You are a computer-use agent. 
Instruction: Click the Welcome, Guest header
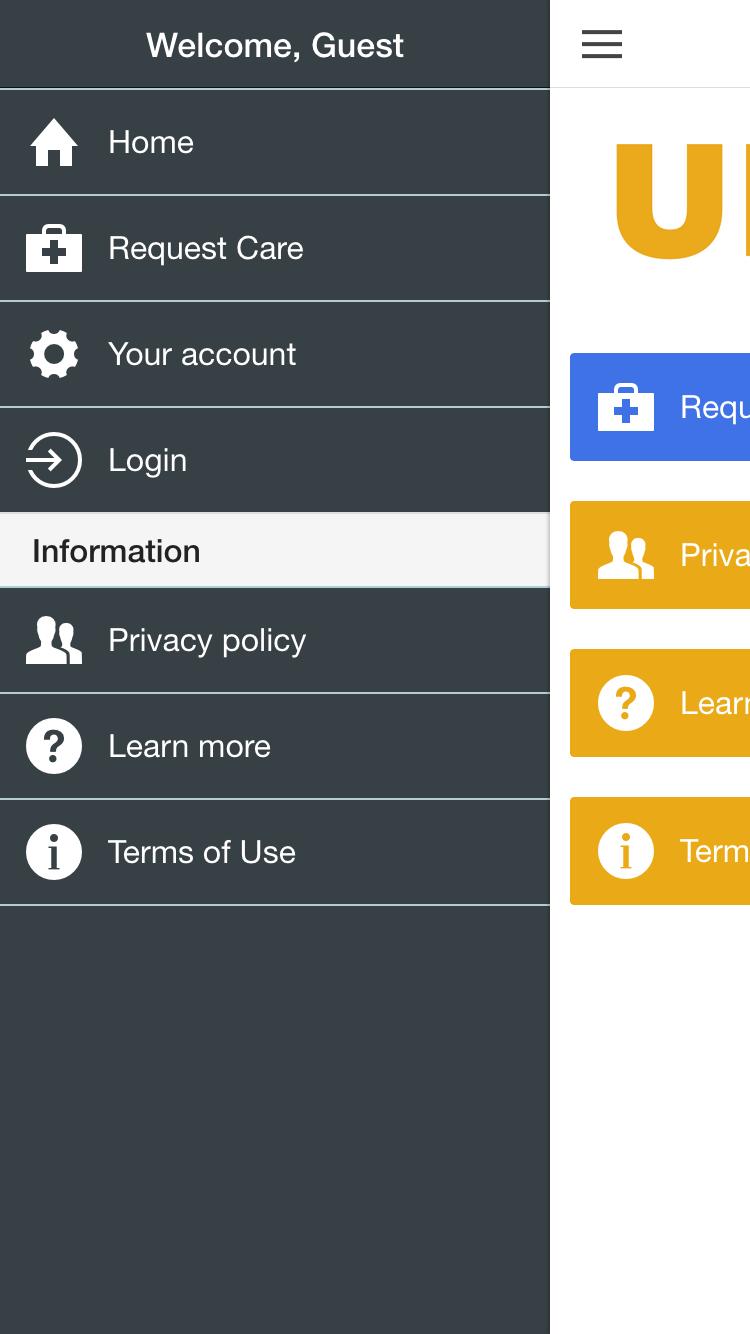point(275,45)
